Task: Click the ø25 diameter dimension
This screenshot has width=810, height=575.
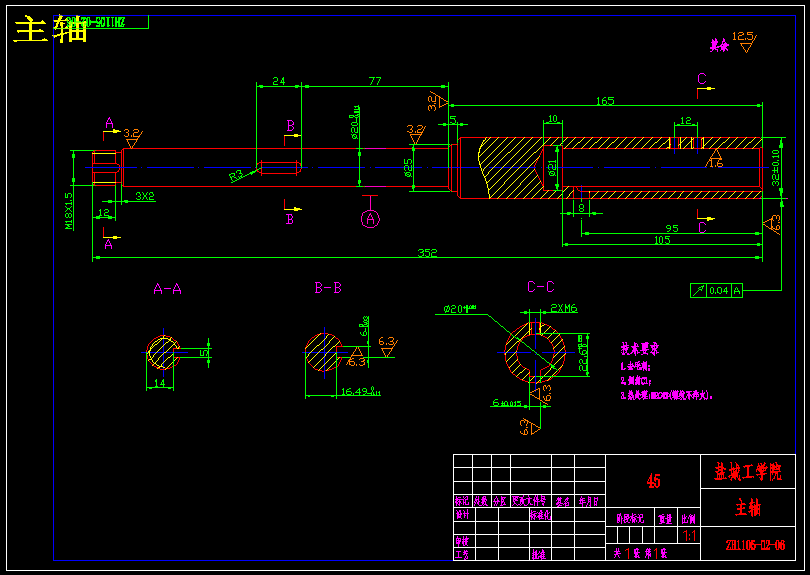Action: coord(408,167)
